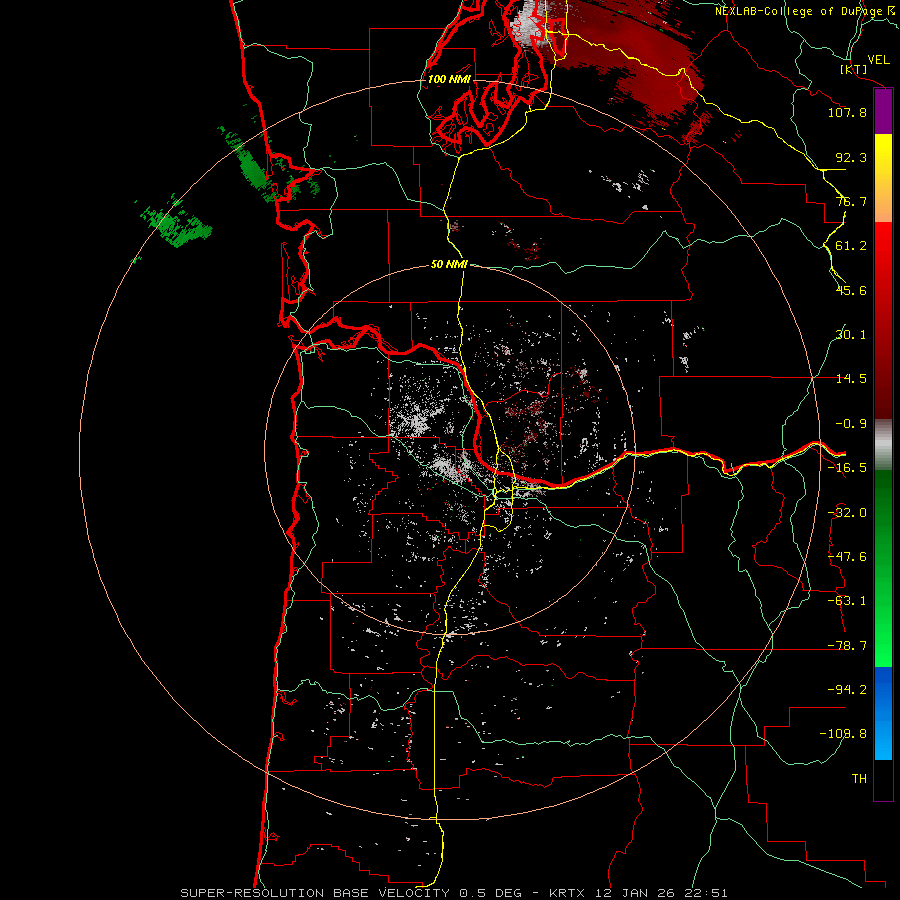Click the "100 NMI" range ring label

coord(449,79)
